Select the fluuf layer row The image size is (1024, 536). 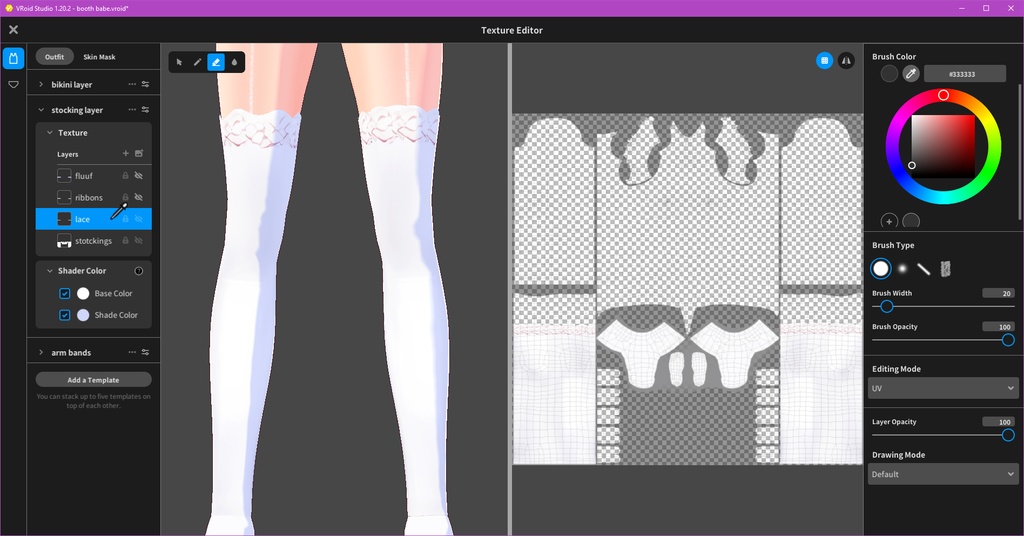click(93, 176)
